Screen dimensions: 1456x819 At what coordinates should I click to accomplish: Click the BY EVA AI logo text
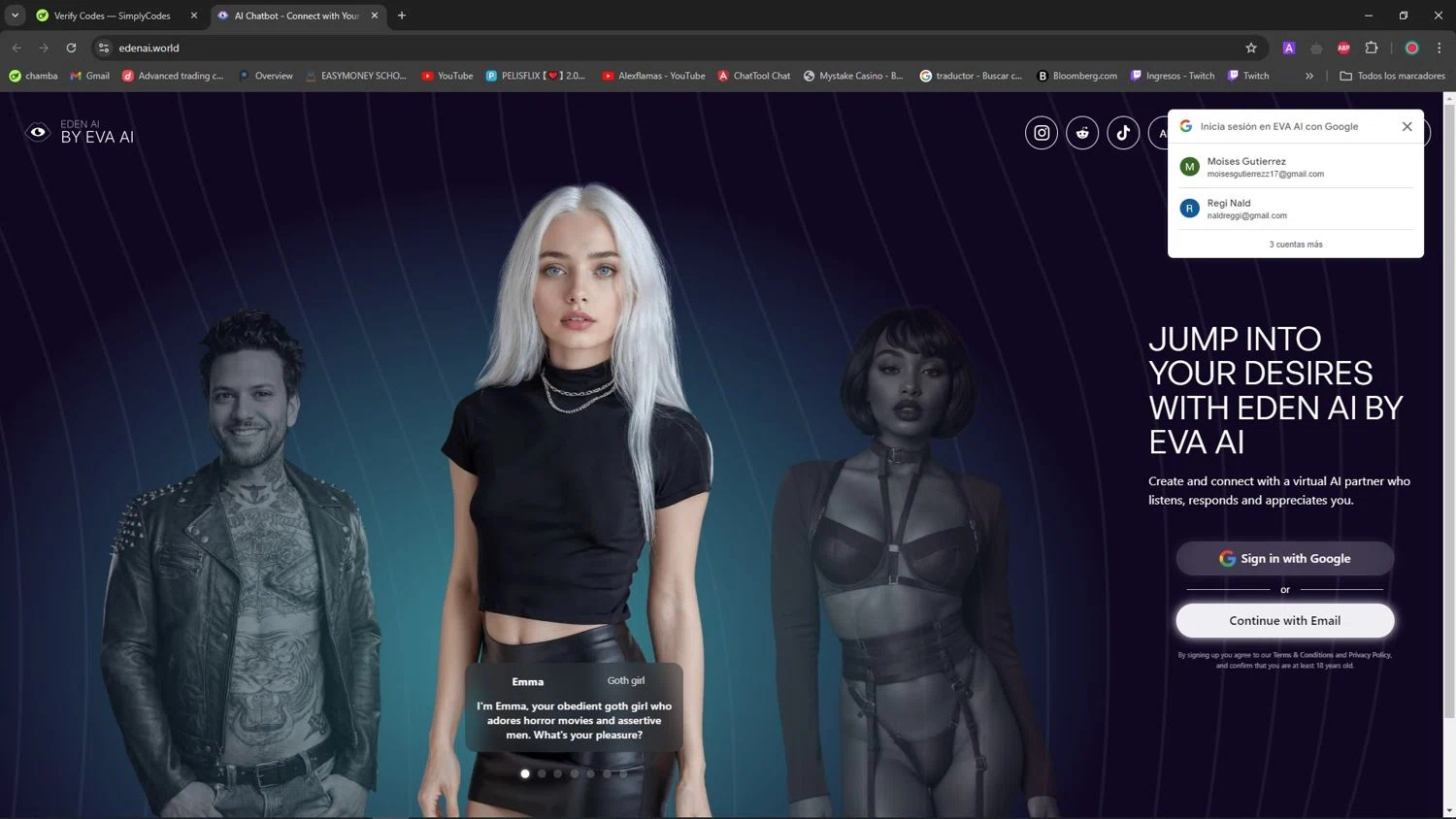(97, 138)
